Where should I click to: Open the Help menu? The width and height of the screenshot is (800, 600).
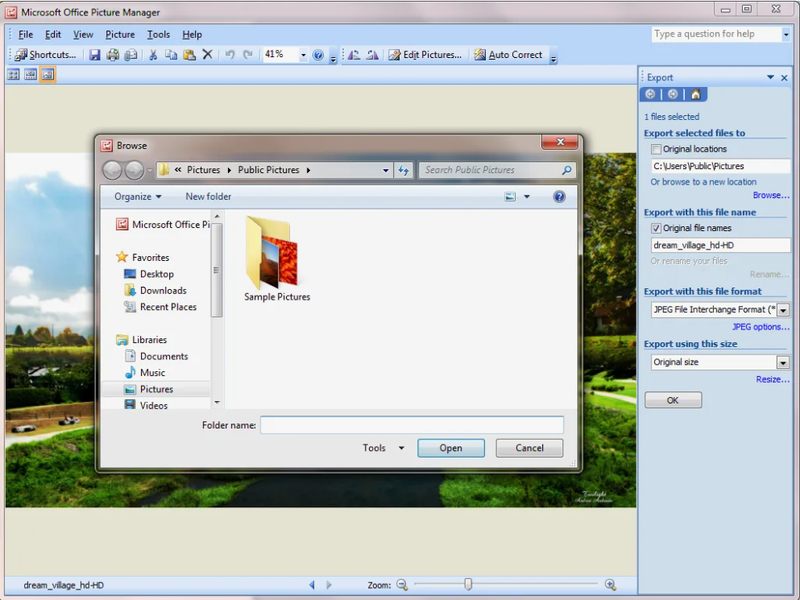(192, 35)
